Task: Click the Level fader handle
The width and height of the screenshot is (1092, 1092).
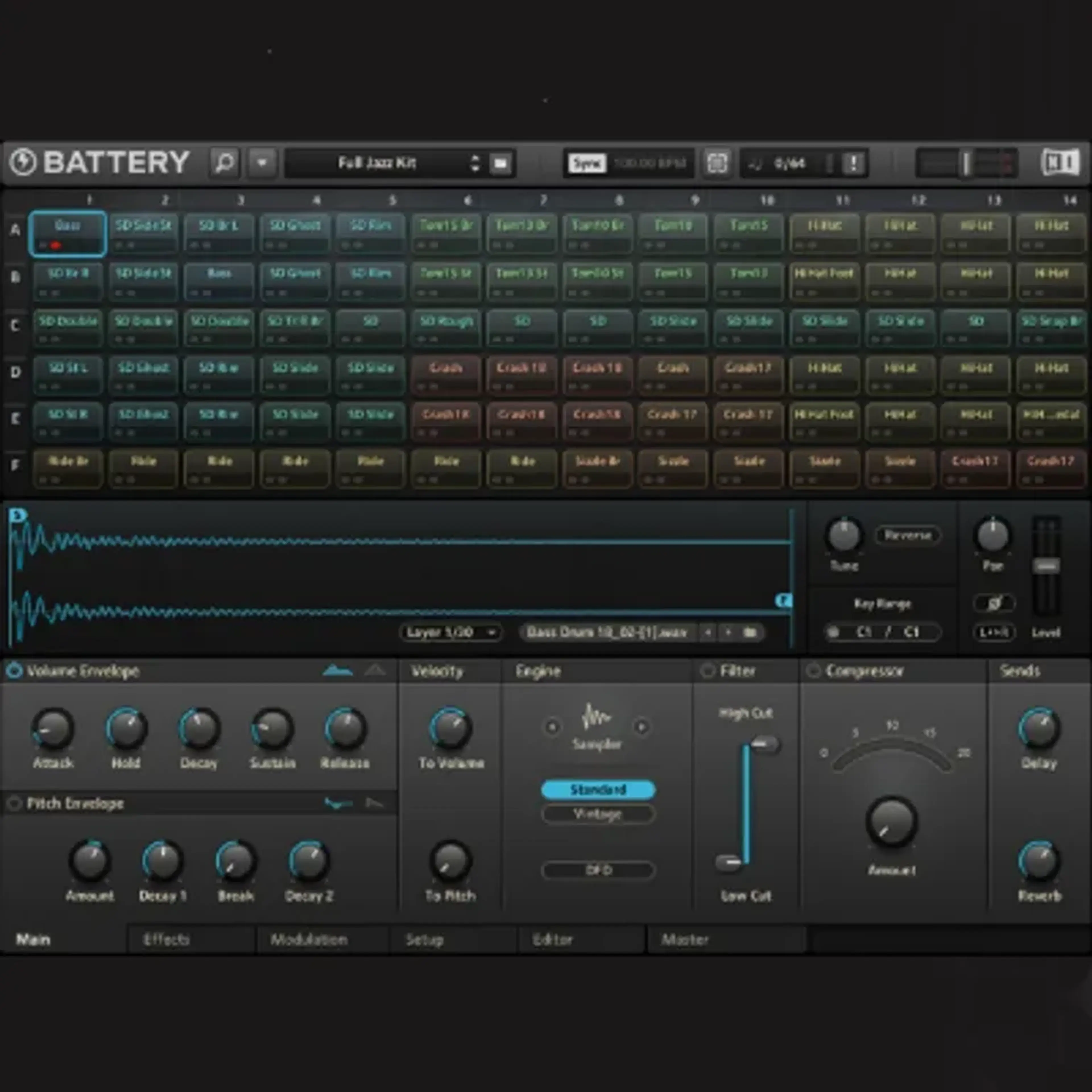Action: click(1046, 566)
